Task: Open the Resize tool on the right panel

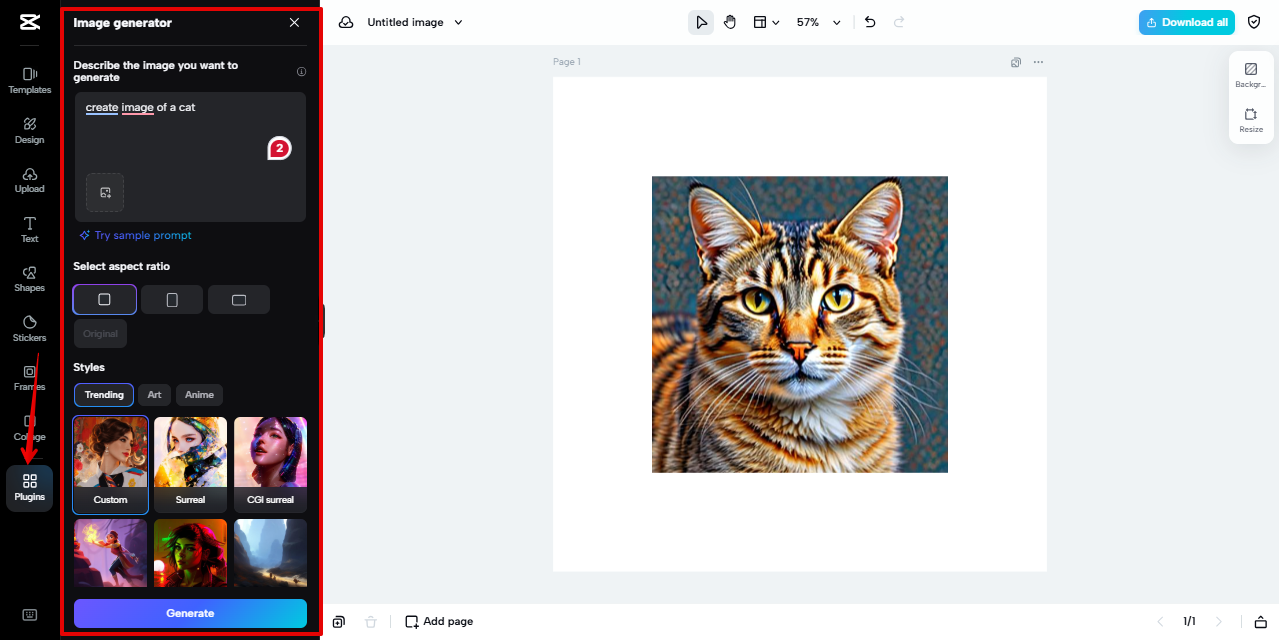Action: 1251,120
